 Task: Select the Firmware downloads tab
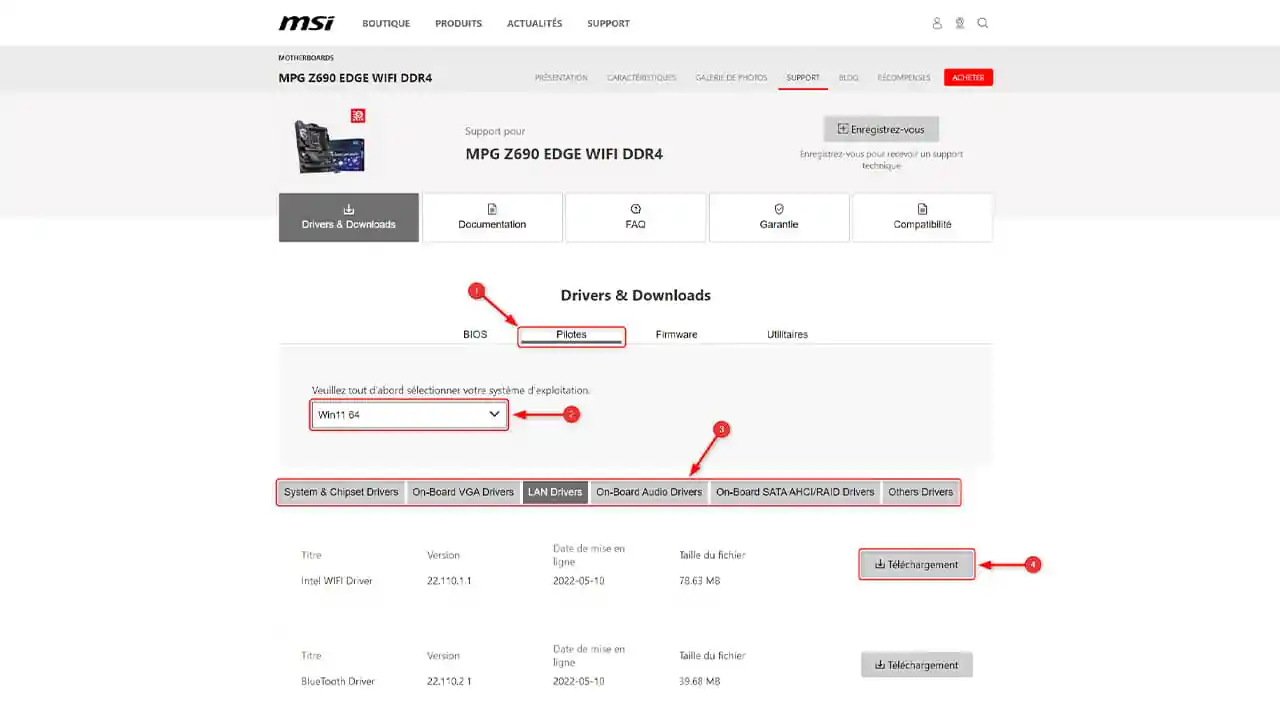[x=676, y=334]
